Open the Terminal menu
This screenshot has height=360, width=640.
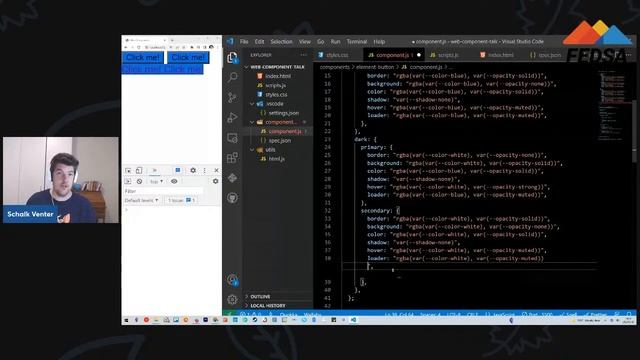click(357, 42)
